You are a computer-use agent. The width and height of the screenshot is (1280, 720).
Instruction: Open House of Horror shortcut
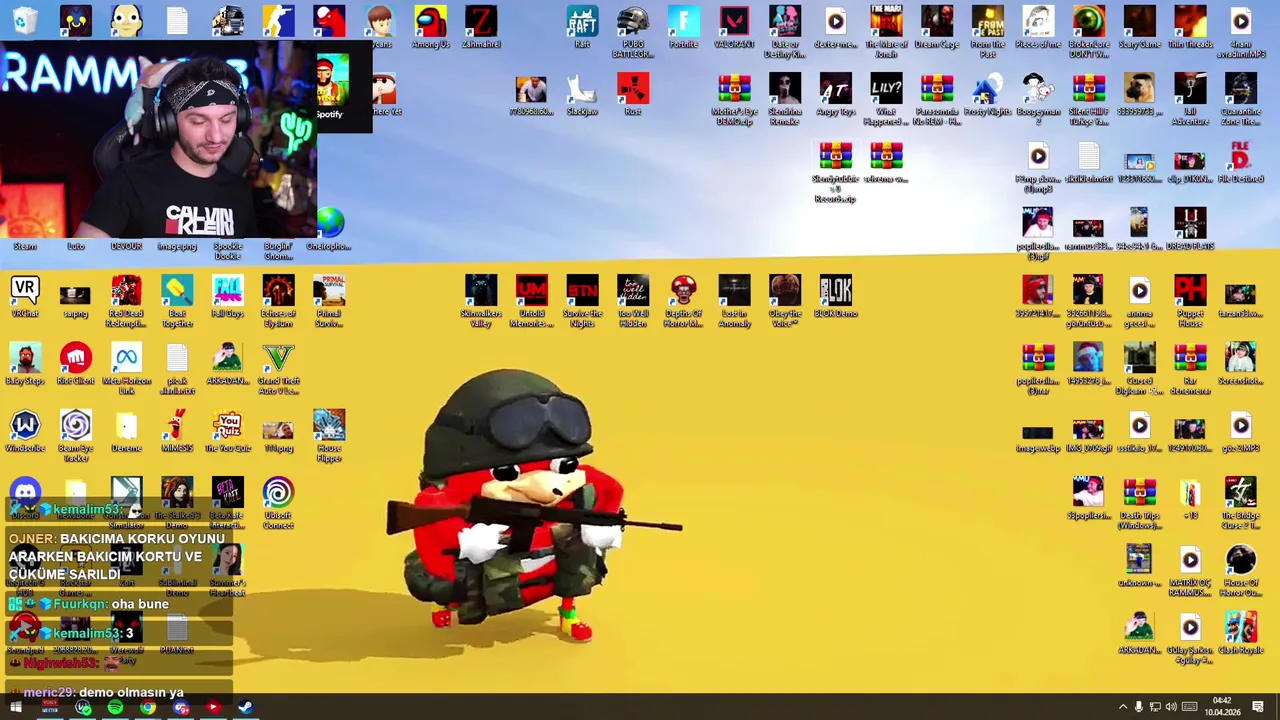(x=1240, y=571)
